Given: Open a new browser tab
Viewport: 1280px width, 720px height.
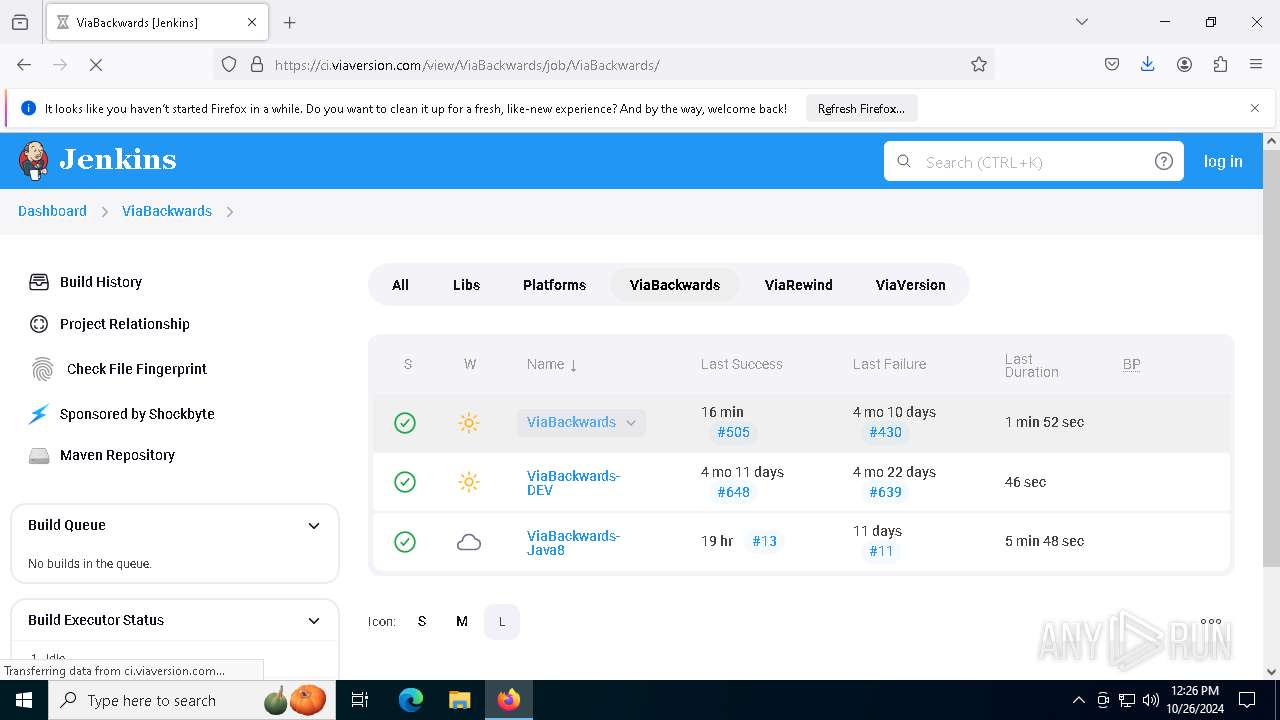Looking at the screenshot, I should [290, 22].
